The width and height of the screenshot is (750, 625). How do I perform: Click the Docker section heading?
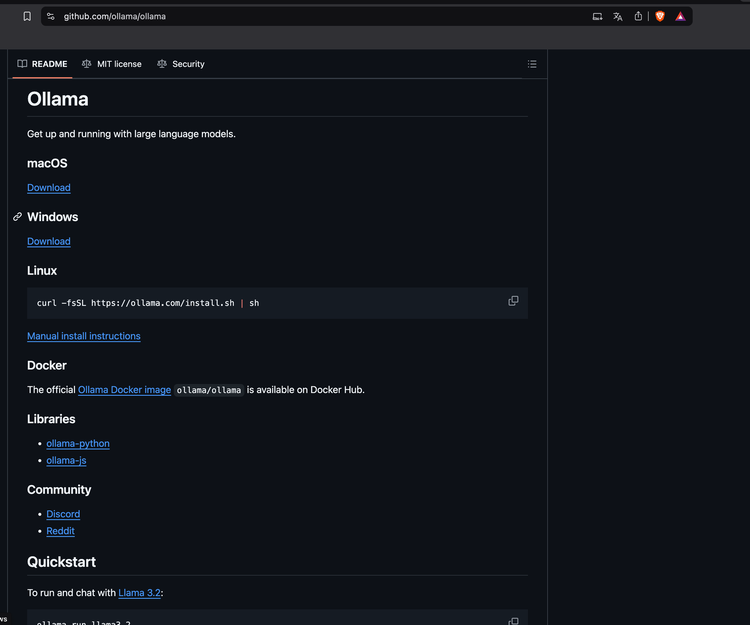click(47, 365)
